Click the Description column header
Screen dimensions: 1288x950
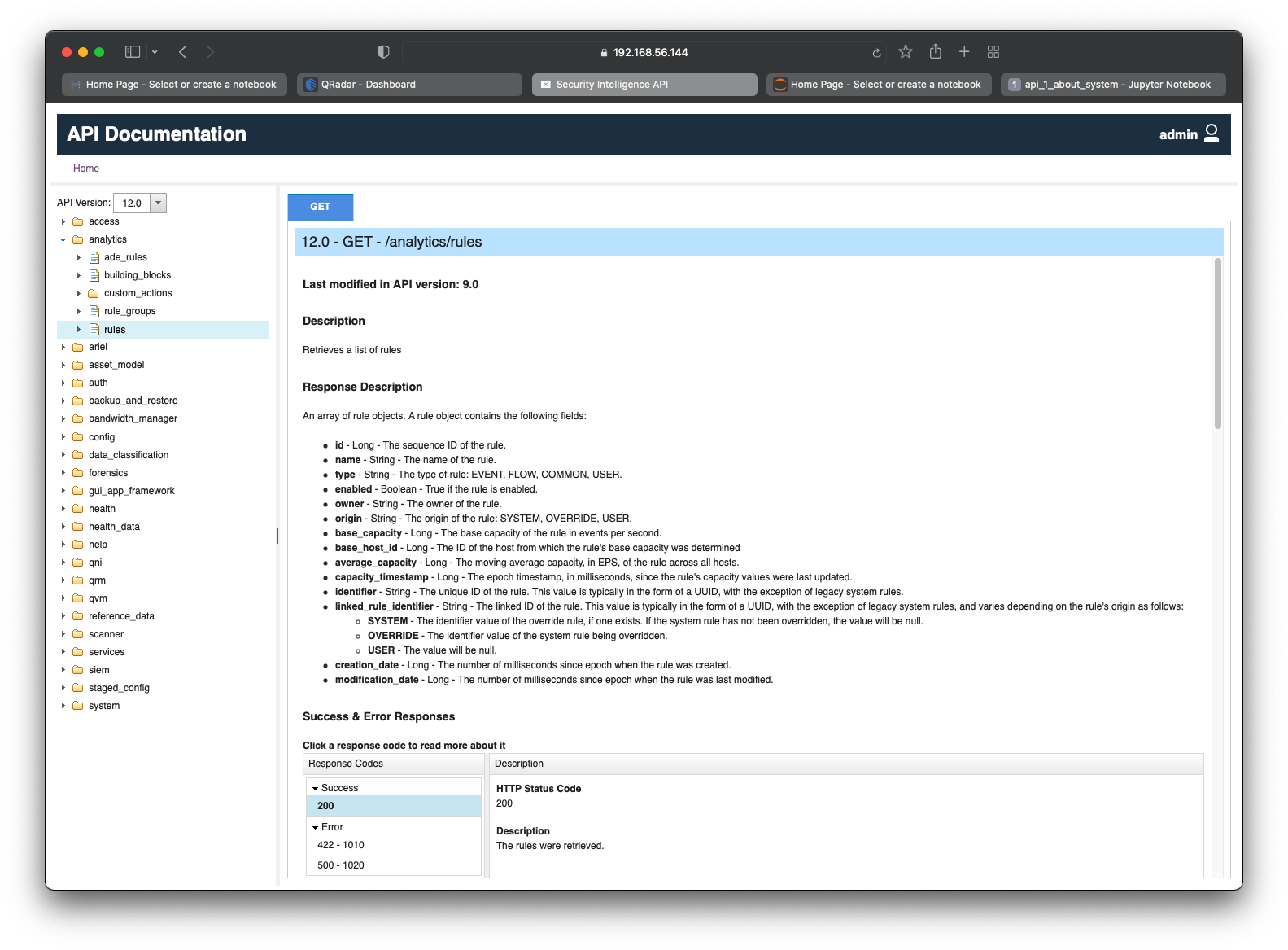[x=846, y=764]
